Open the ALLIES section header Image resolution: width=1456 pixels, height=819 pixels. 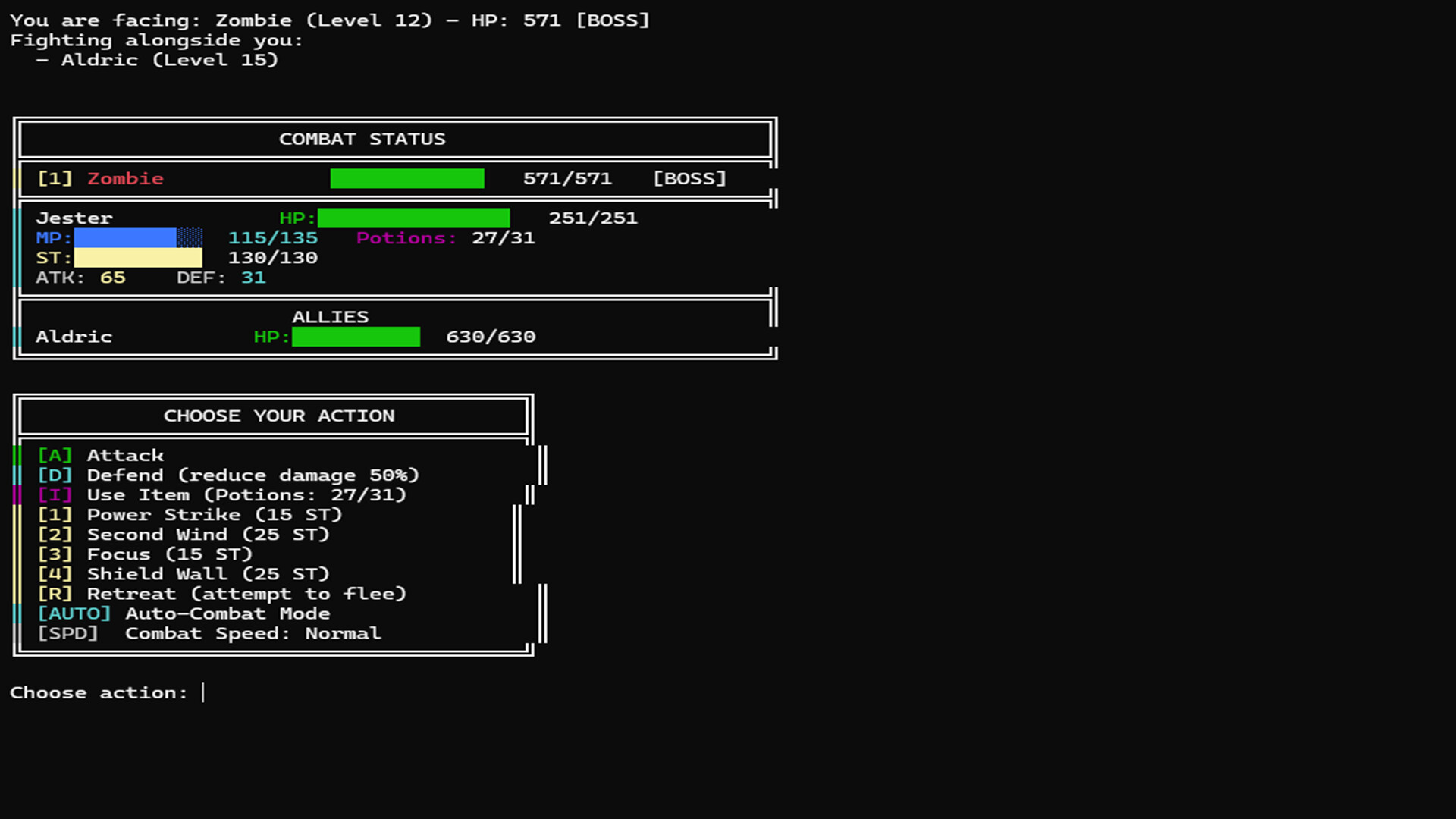click(331, 316)
